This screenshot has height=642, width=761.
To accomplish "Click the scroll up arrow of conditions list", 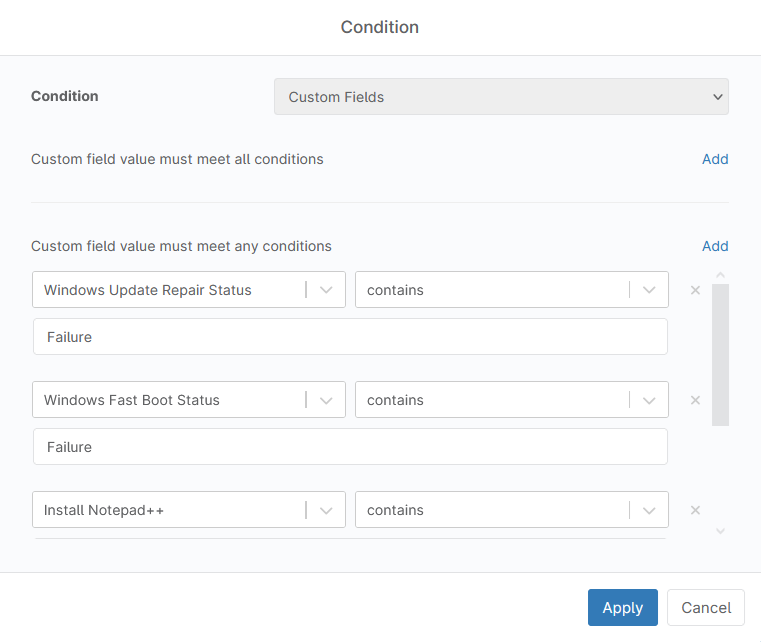I will [720, 275].
